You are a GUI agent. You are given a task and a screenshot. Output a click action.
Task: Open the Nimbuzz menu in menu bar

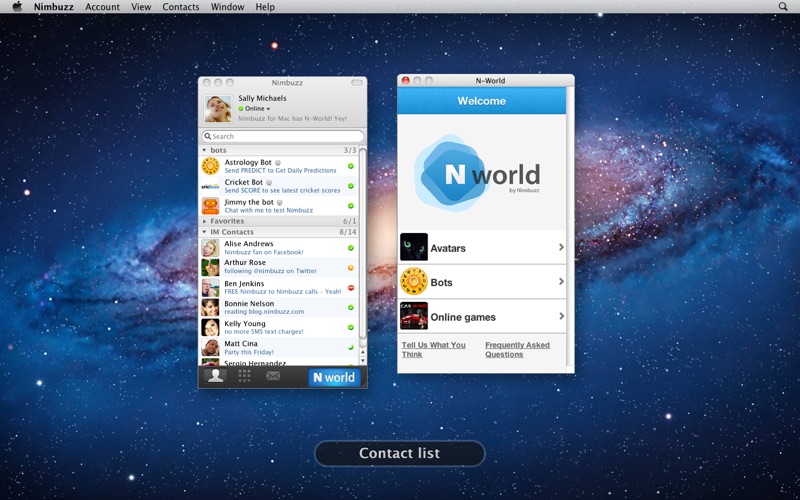[x=54, y=7]
